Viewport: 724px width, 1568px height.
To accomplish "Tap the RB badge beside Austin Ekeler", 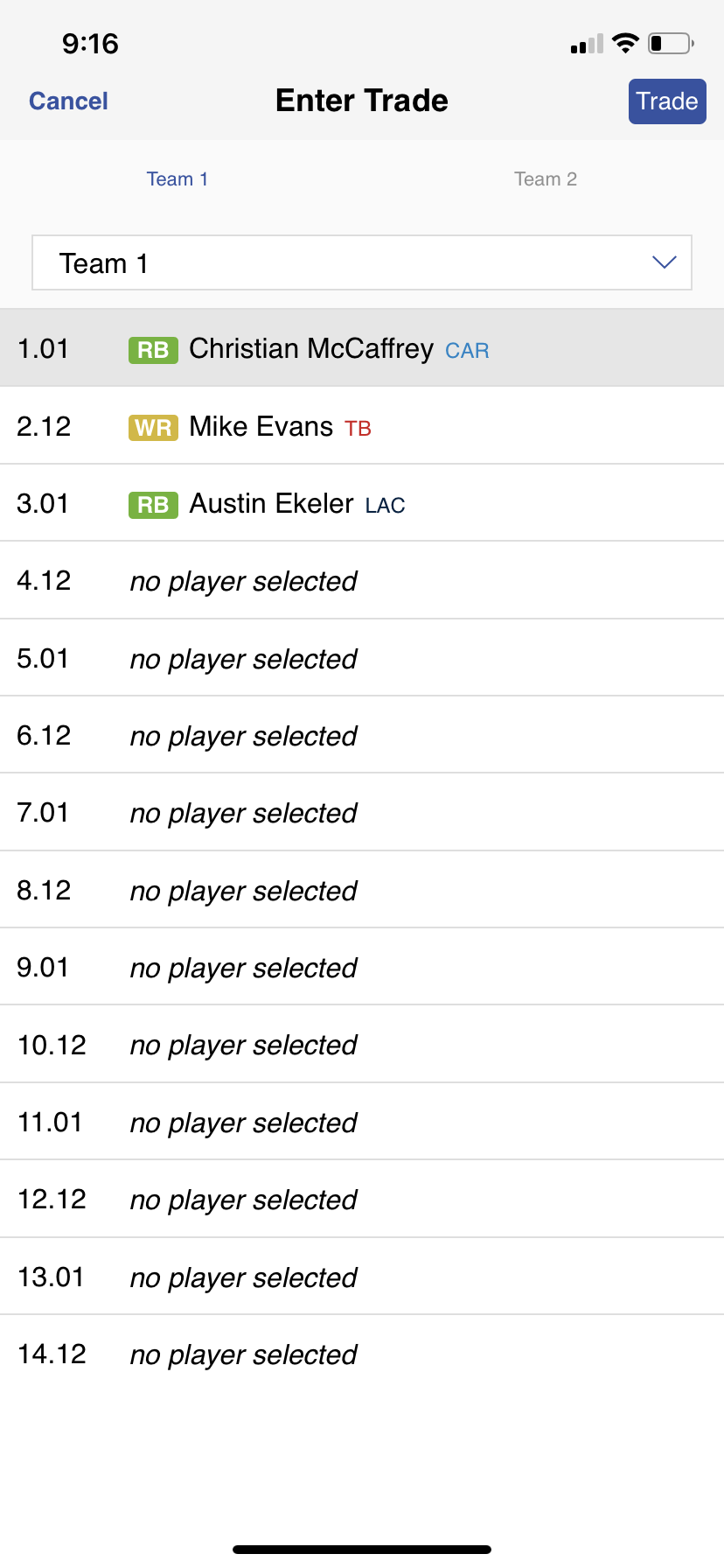I will (153, 505).
